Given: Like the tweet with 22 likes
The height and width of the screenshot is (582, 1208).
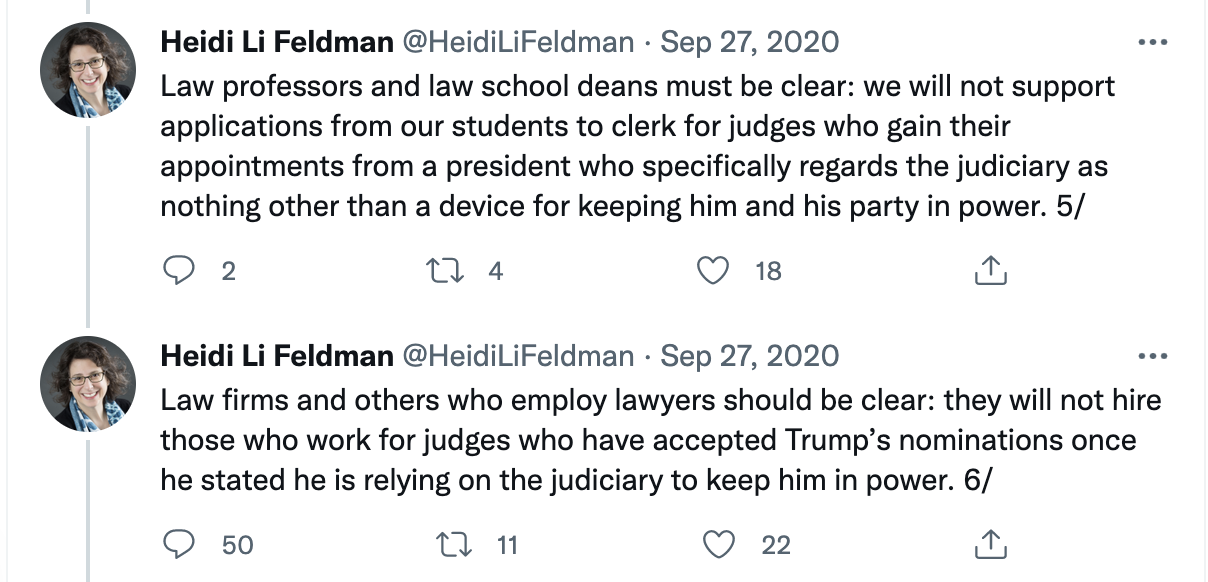Looking at the screenshot, I should (x=718, y=544).
